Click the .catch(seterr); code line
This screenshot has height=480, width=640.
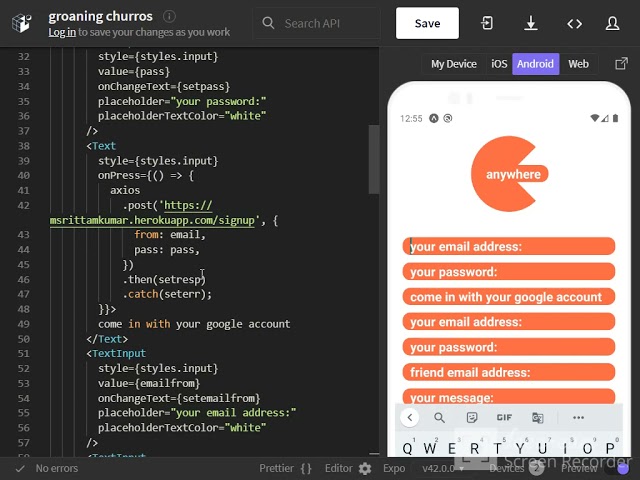coord(167,294)
